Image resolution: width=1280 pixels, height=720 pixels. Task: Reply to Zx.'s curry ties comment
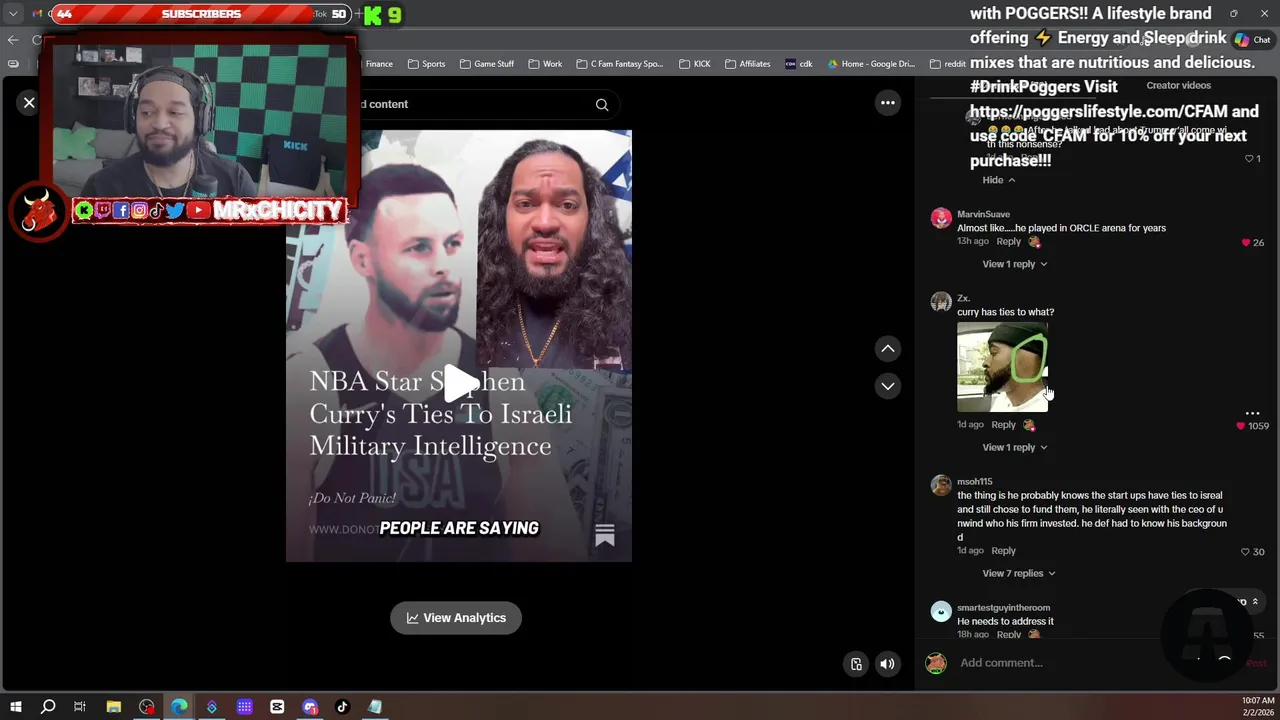(1003, 425)
